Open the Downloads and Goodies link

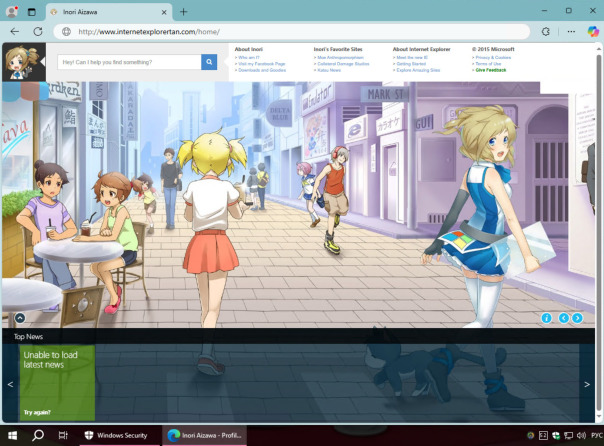pyautogui.click(x=261, y=70)
